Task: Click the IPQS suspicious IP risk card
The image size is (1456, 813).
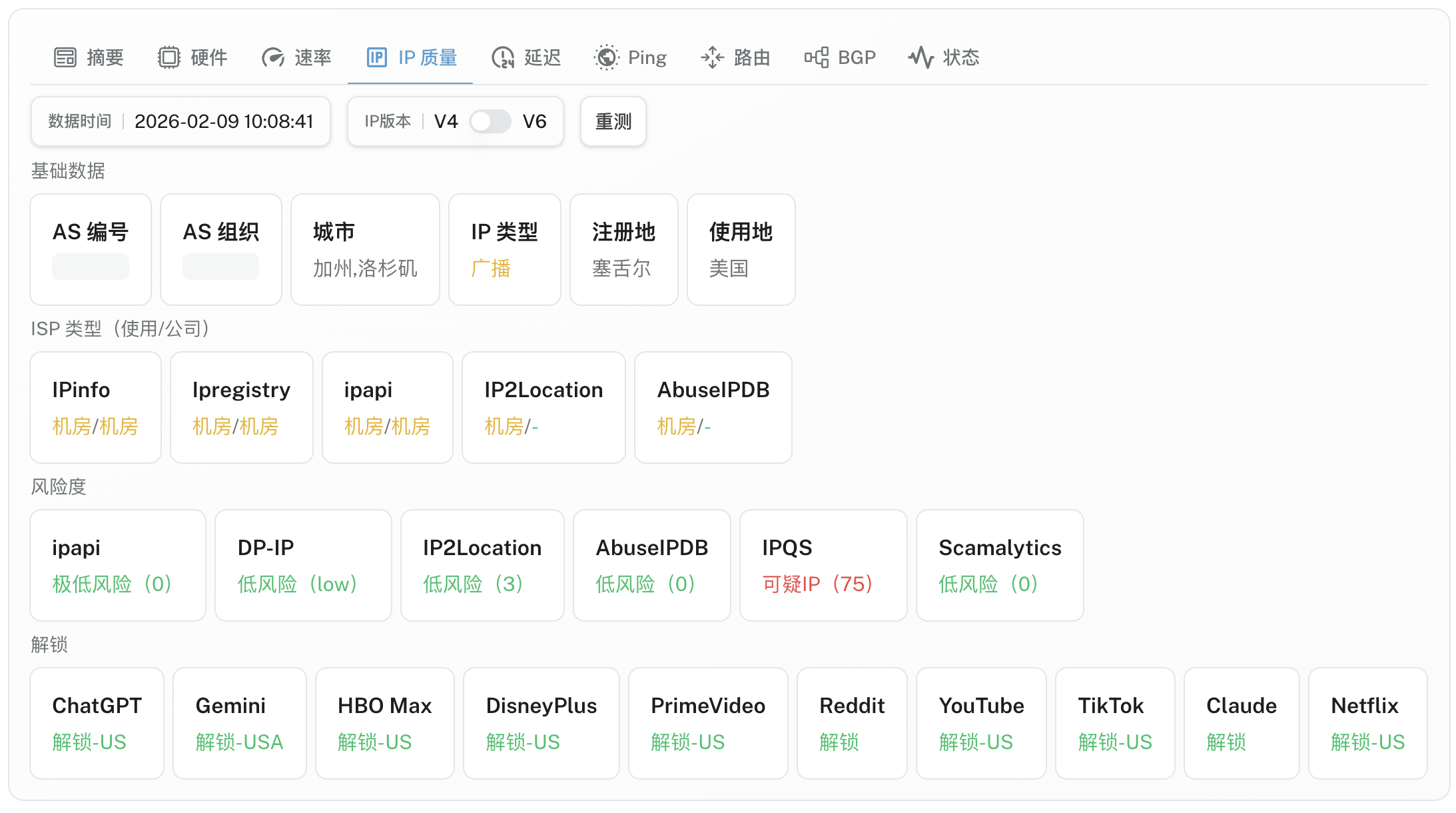Action: 823,565
